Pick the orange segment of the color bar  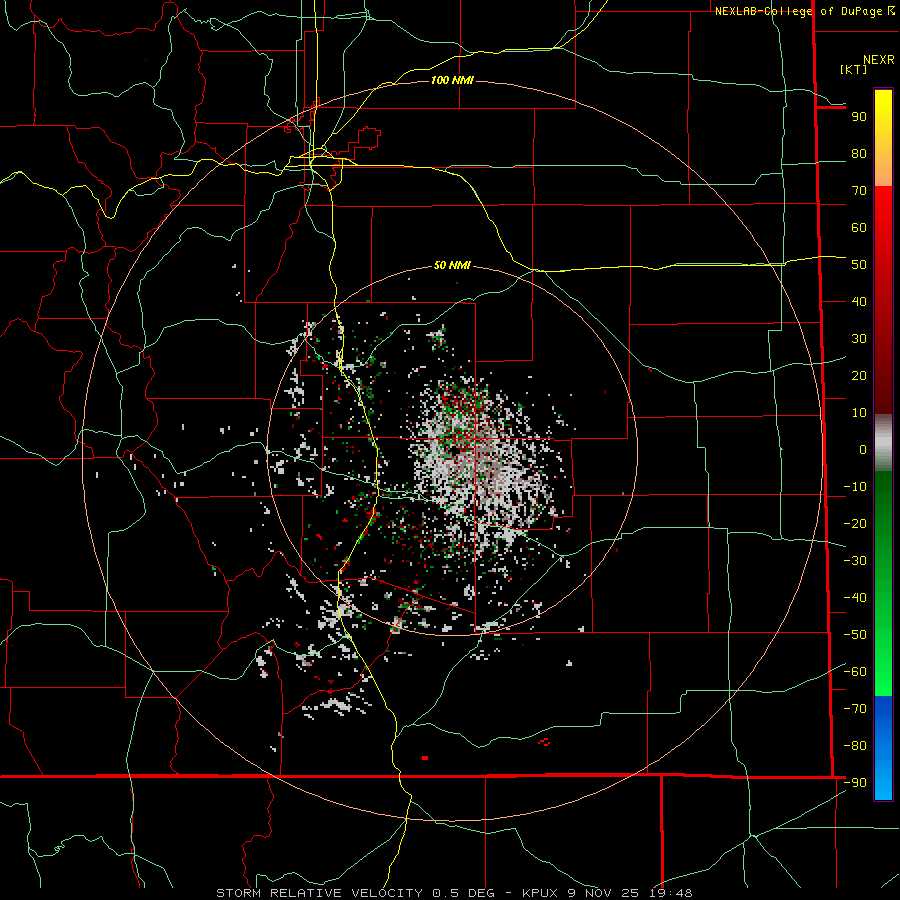[x=883, y=170]
